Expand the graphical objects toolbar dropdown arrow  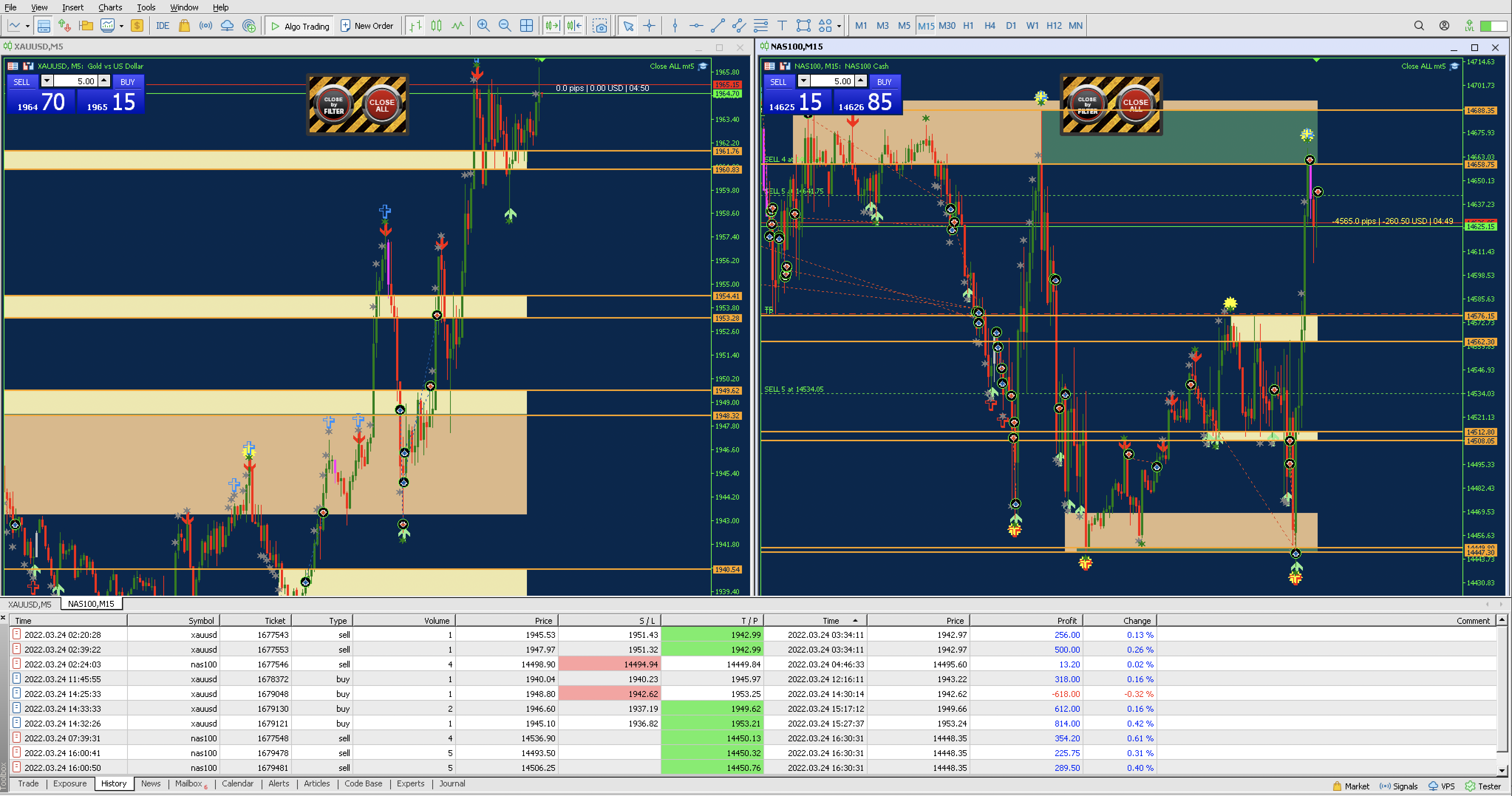tap(839, 26)
